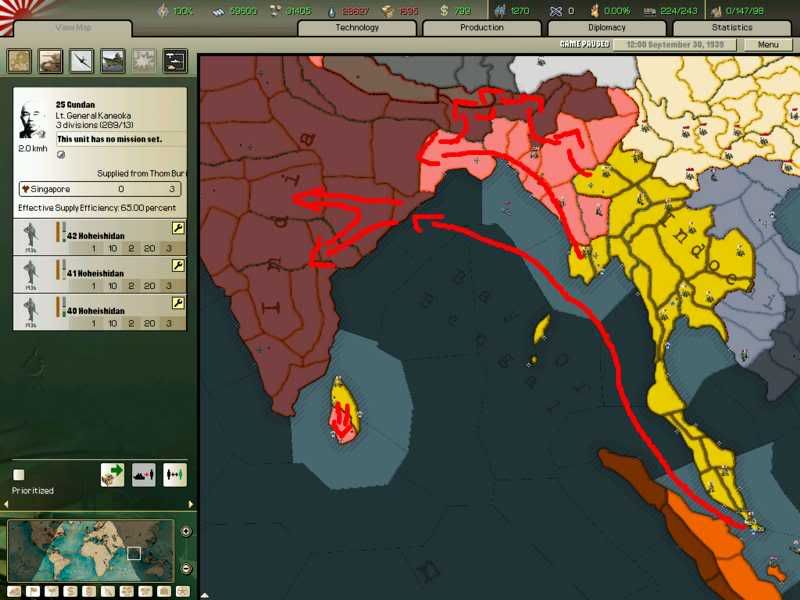Select the ninth map mode button
The image size is (800, 600).
[164, 591]
